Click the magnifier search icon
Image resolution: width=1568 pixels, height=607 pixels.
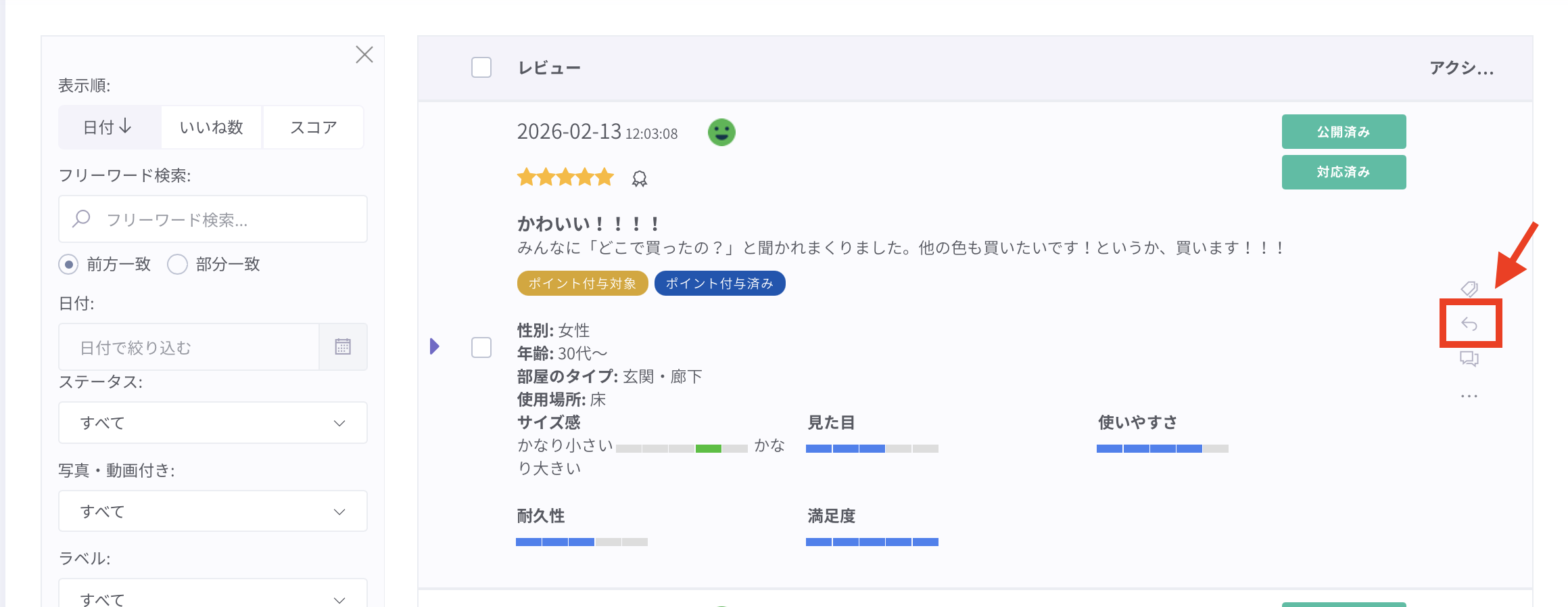point(82,219)
